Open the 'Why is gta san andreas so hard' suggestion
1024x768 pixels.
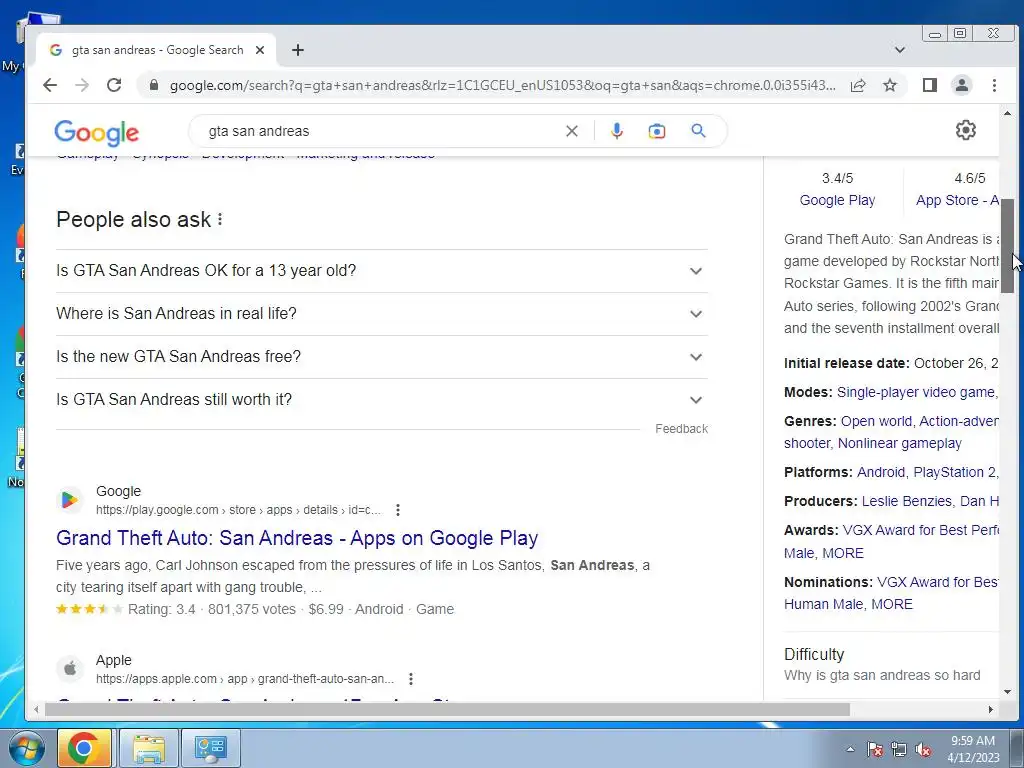point(882,675)
